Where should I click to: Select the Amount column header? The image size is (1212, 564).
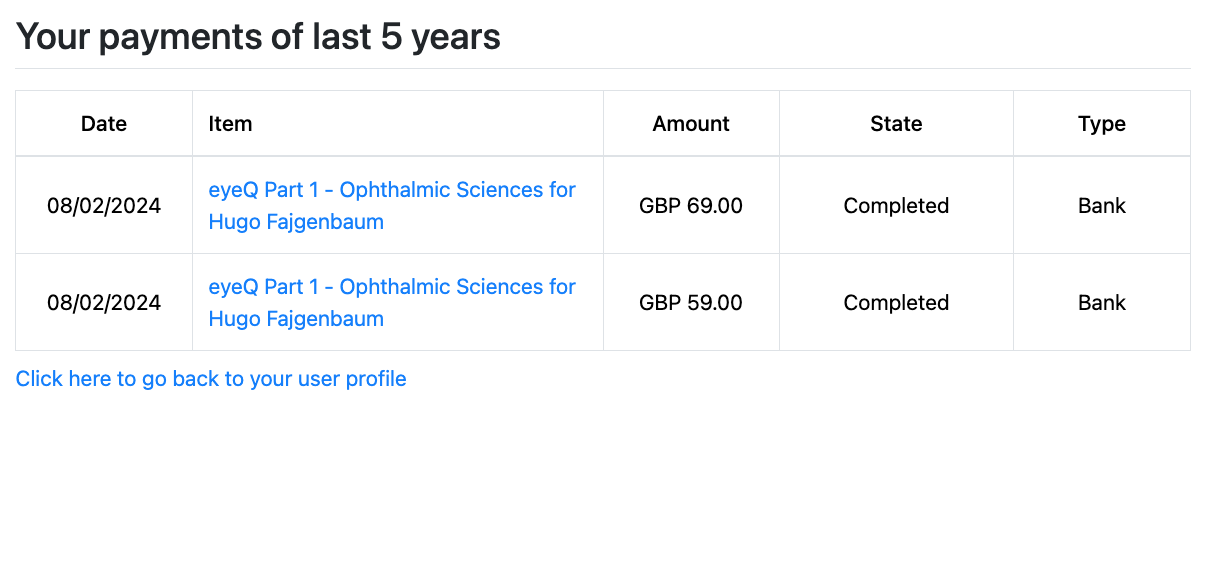click(x=691, y=124)
